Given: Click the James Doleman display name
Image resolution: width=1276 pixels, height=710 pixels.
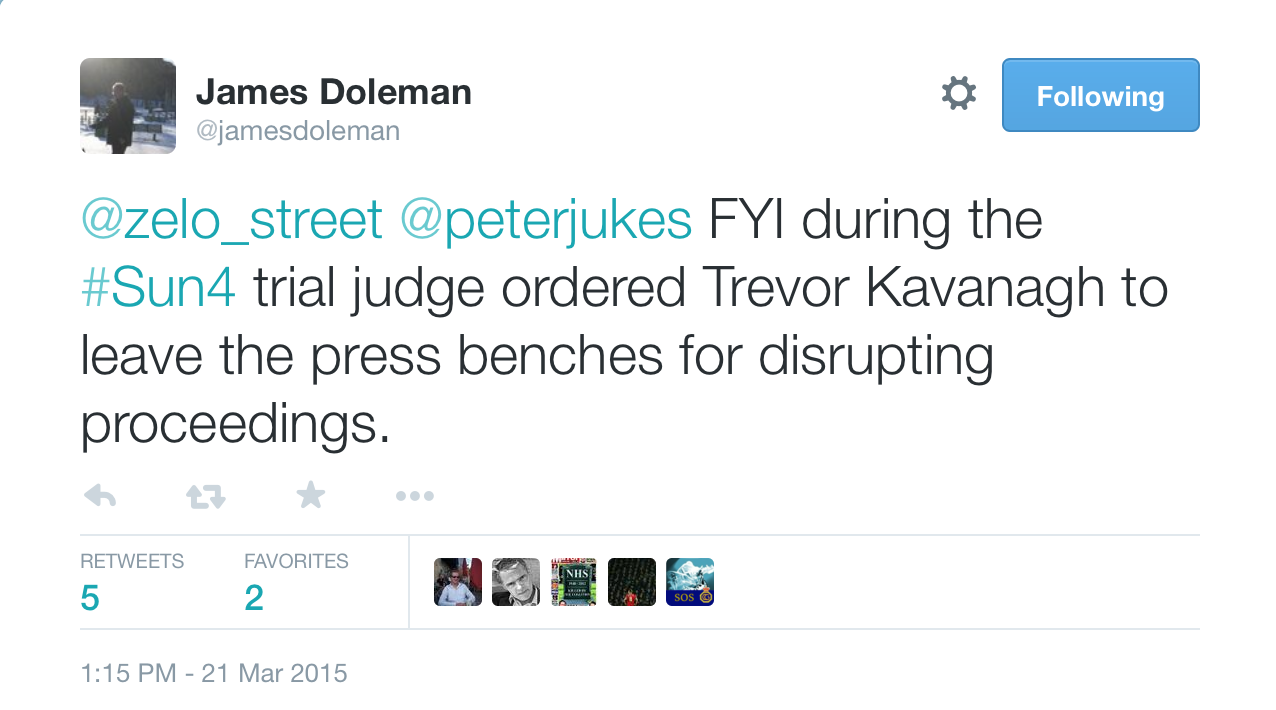Looking at the screenshot, I should coord(333,92).
